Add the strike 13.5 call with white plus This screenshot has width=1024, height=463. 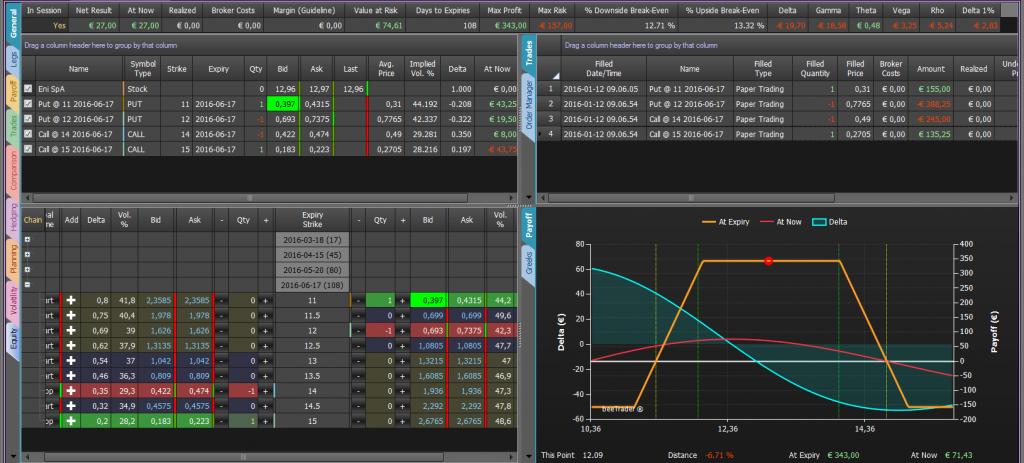point(71,375)
